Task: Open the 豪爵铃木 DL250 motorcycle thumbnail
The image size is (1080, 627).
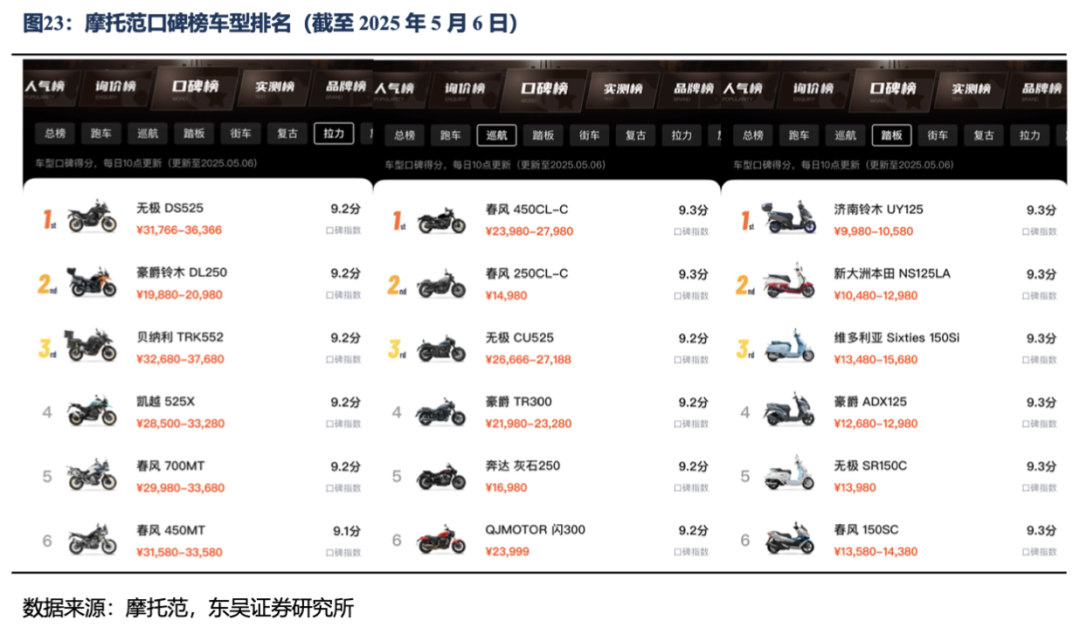Action: [x=92, y=281]
